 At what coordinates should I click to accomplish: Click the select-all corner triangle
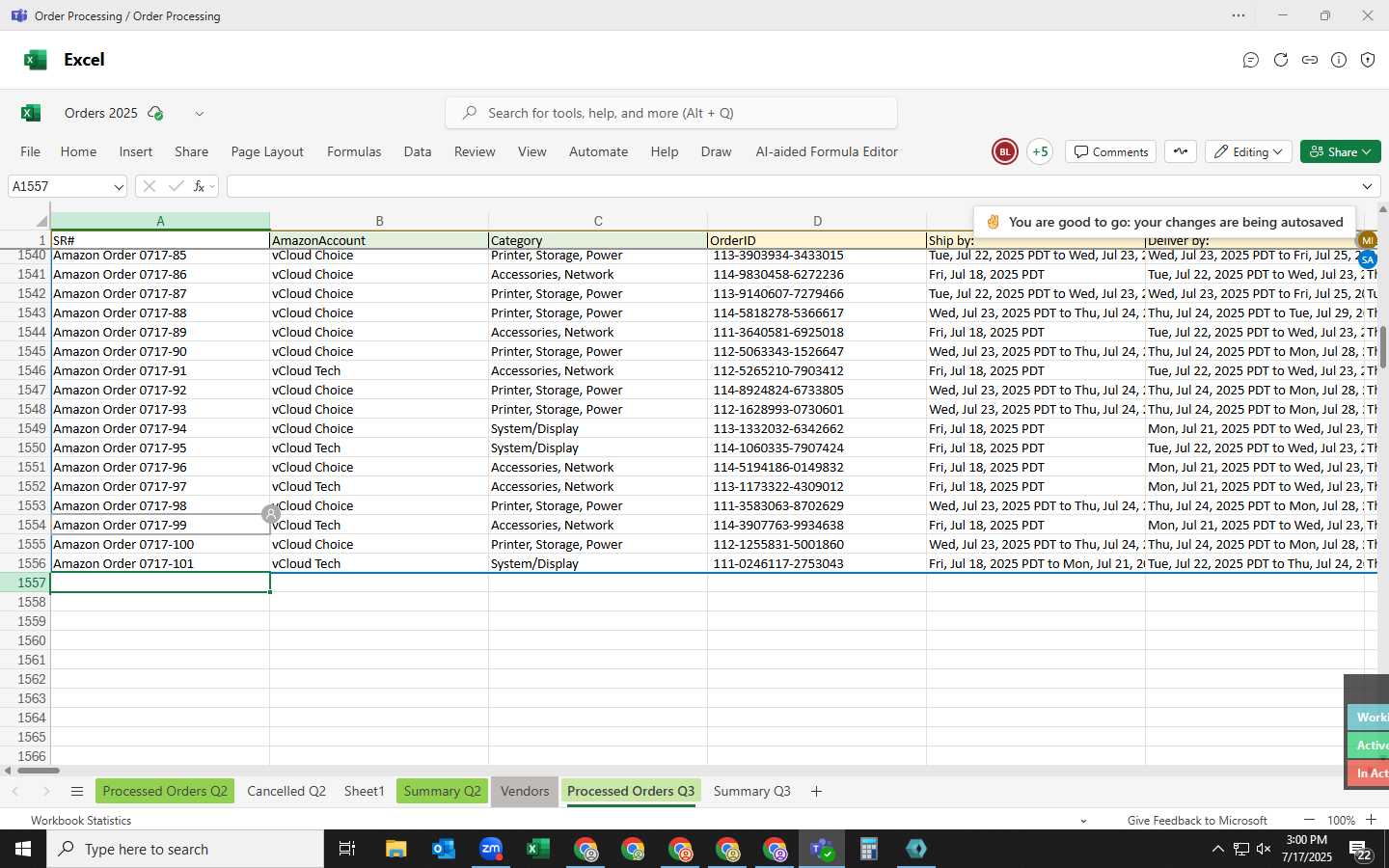pos(41,221)
